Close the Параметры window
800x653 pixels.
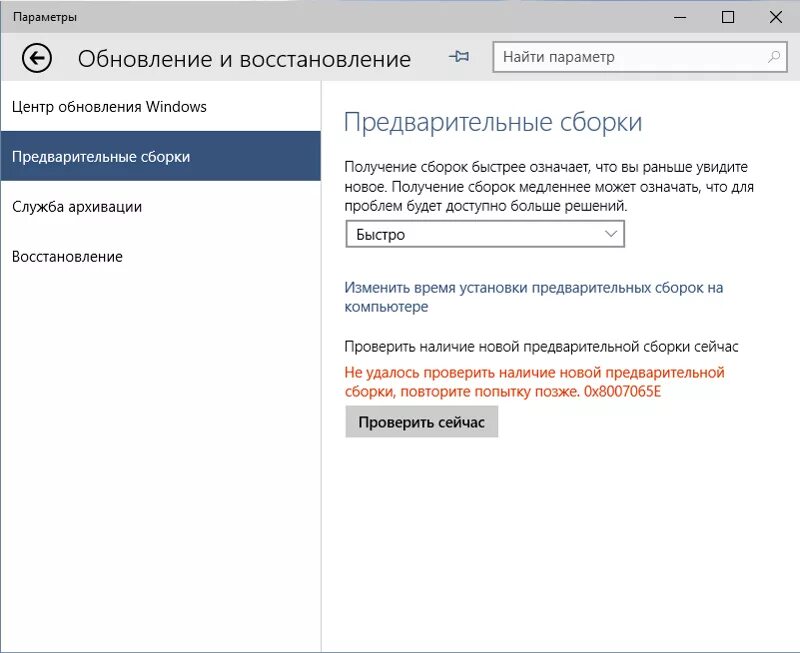[776, 17]
